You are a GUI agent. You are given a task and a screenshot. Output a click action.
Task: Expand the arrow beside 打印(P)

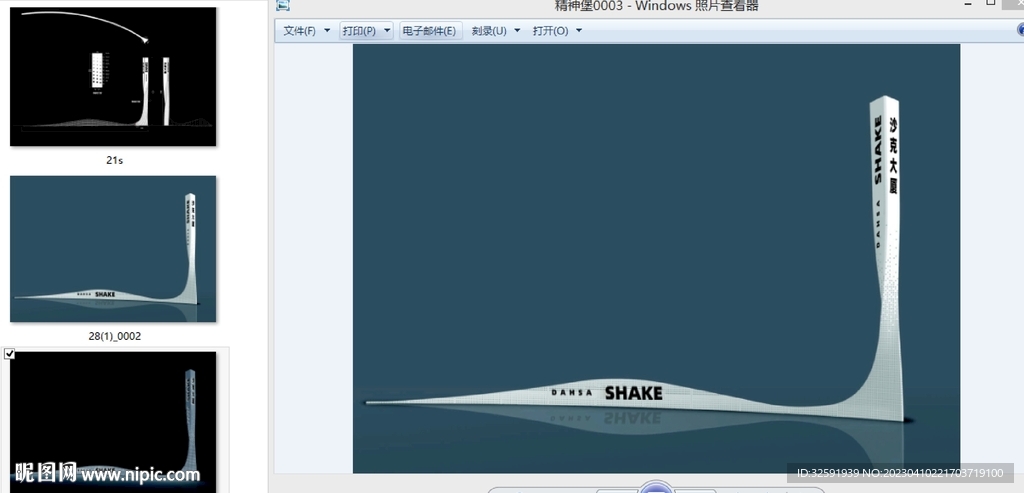387,30
